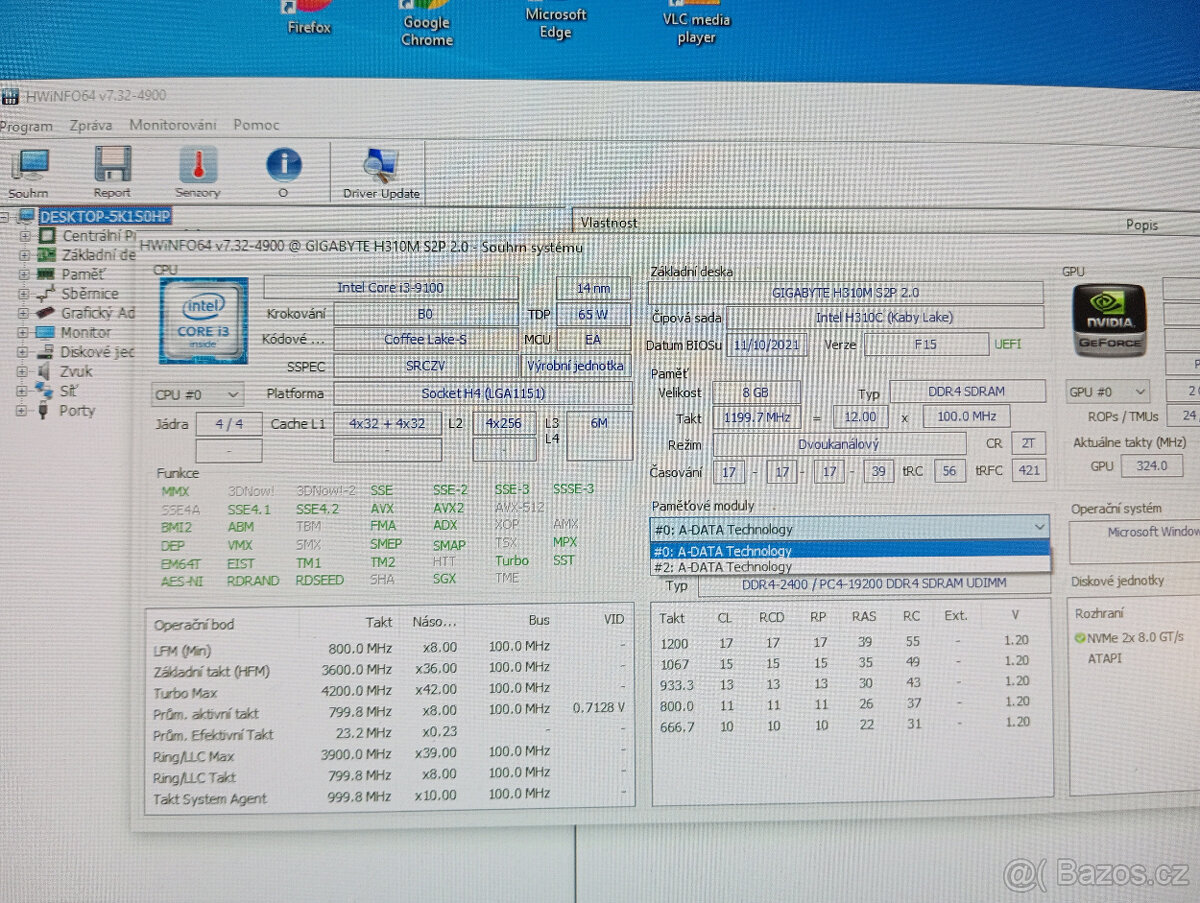This screenshot has width=1200, height=903.
Task: Select DESKTOP-5K1S0HP in the tree
Action: 105,216
